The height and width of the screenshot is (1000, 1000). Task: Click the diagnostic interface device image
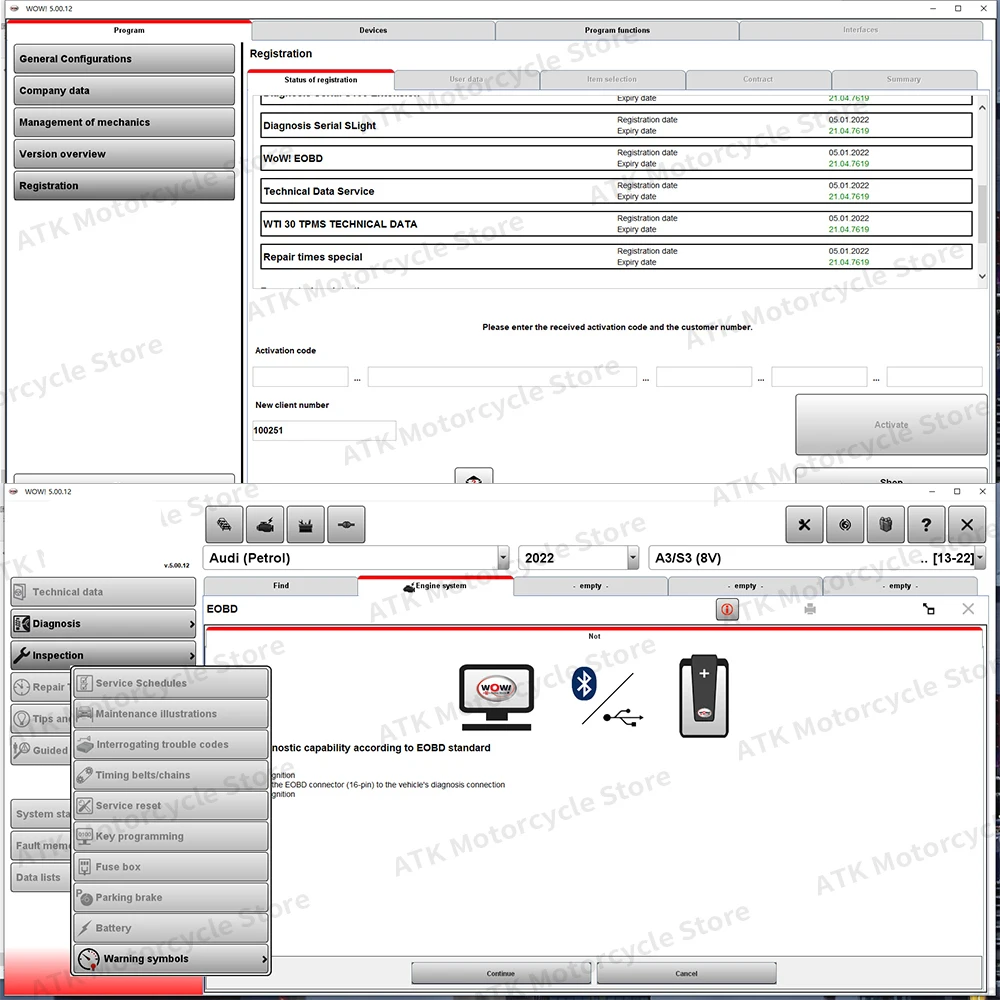pos(703,696)
